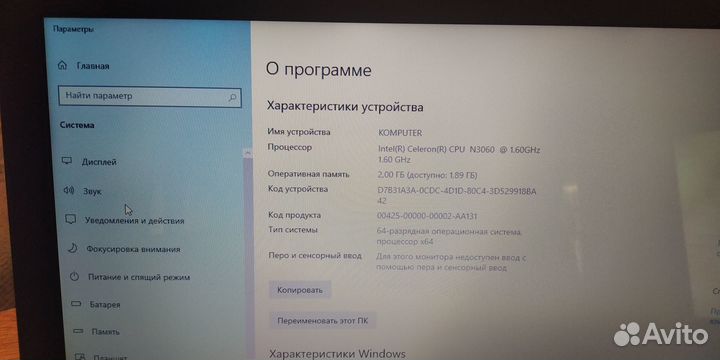Image resolution: width=720 pixels, height=360 pixels.
Task: Click the sidebar scrollbar up arrow
Action: coord(248,153)
